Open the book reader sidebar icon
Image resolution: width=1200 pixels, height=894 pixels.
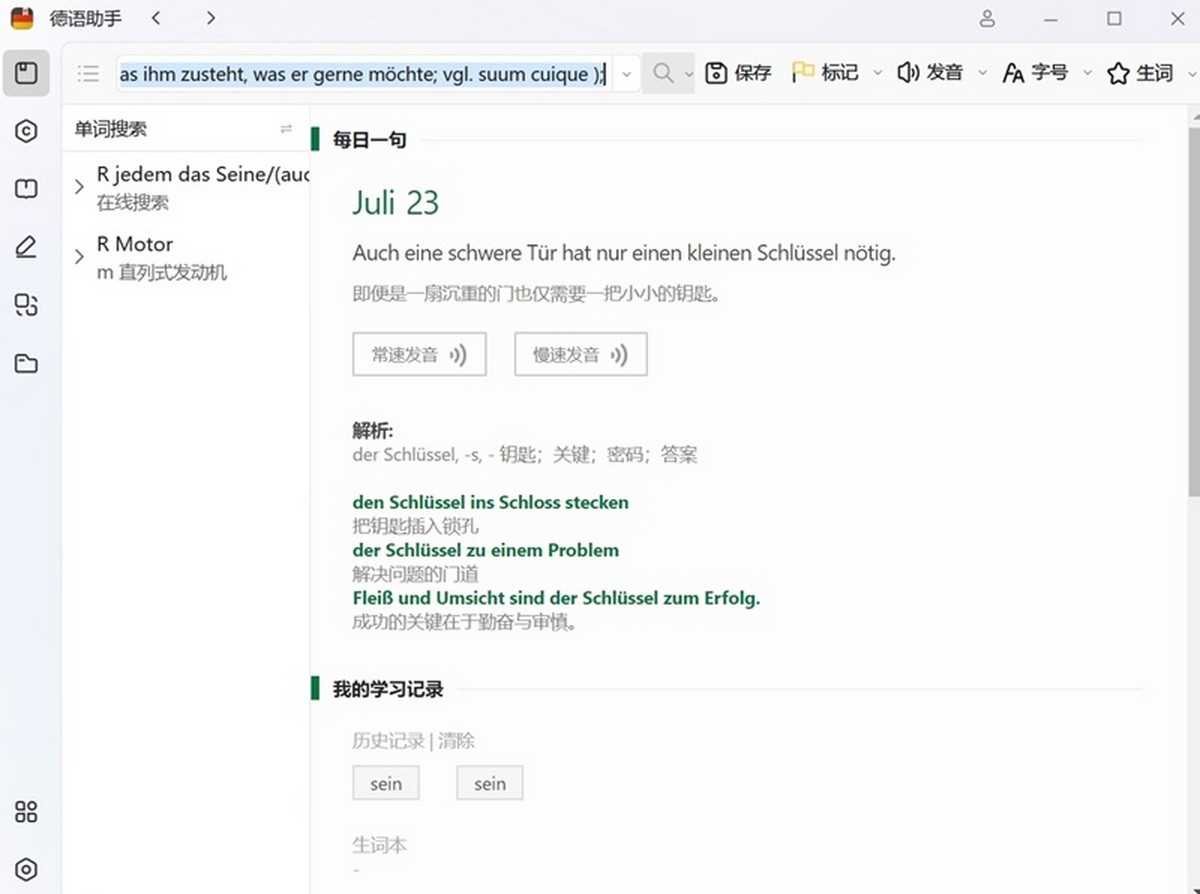pyautogui.click(x=26, y=189)
